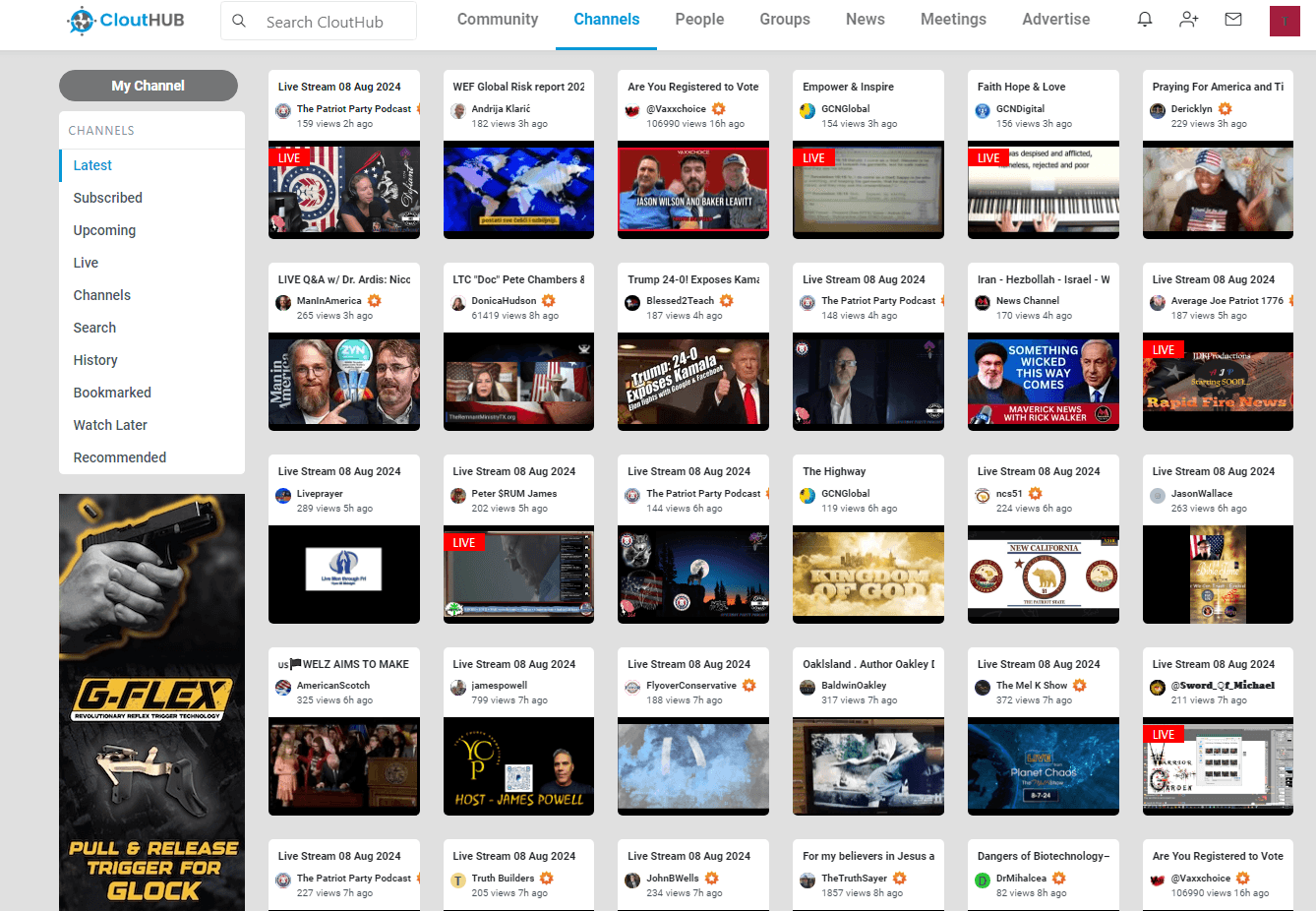
Task: Open the notifications bell icon
Action: tap(1145, 20)
